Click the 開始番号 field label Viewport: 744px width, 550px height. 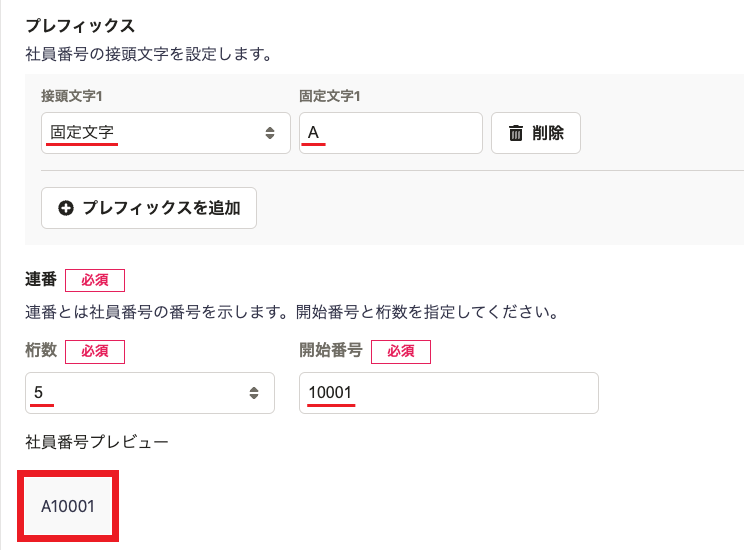[331, 350]
